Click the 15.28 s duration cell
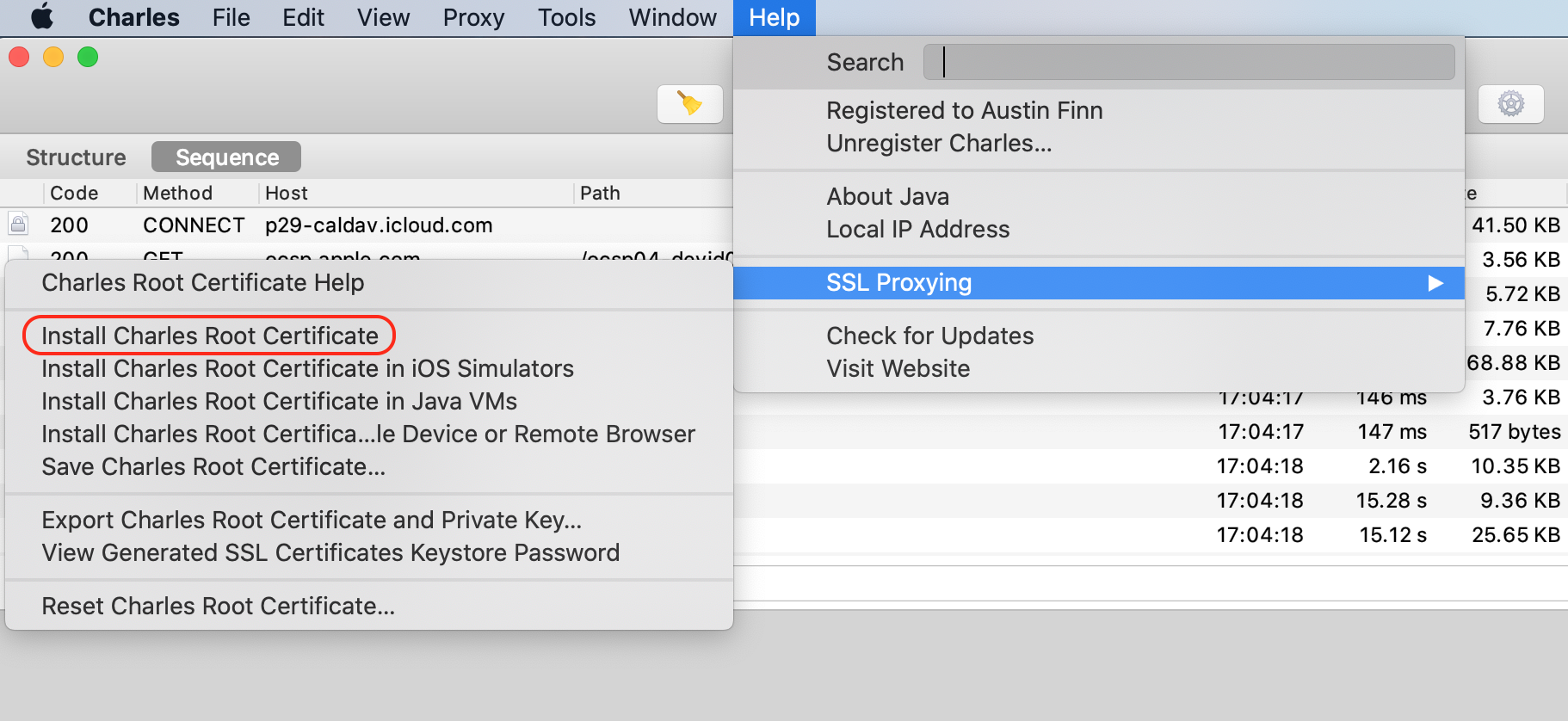Screen dimensions: 1568x721 pos(1392,501)
